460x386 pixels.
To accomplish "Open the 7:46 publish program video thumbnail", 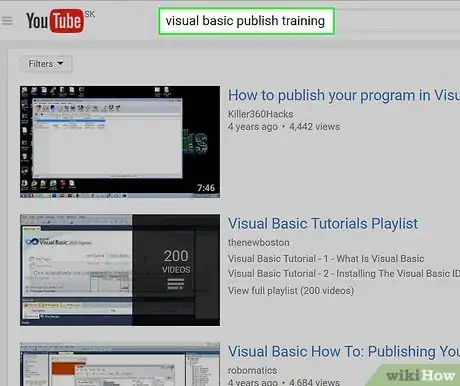I will click(120, 142).
